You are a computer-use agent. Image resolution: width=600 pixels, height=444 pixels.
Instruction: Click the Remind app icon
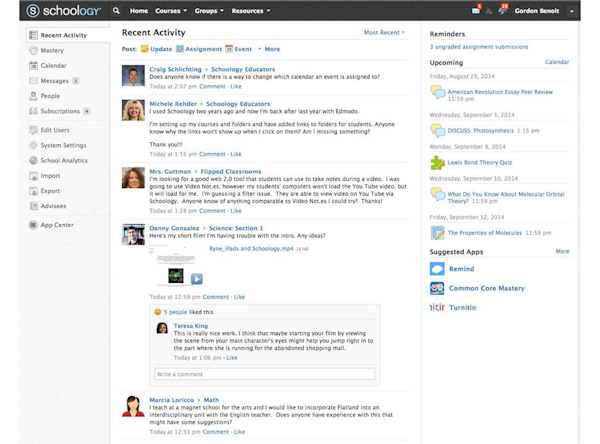tap(437, 269)
